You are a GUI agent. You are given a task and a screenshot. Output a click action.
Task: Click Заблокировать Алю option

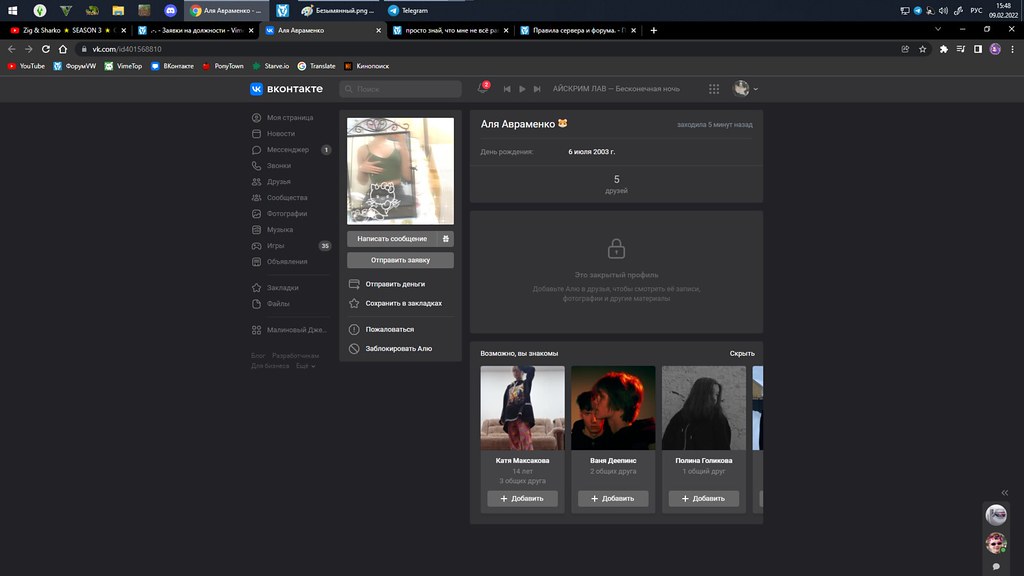398,349
